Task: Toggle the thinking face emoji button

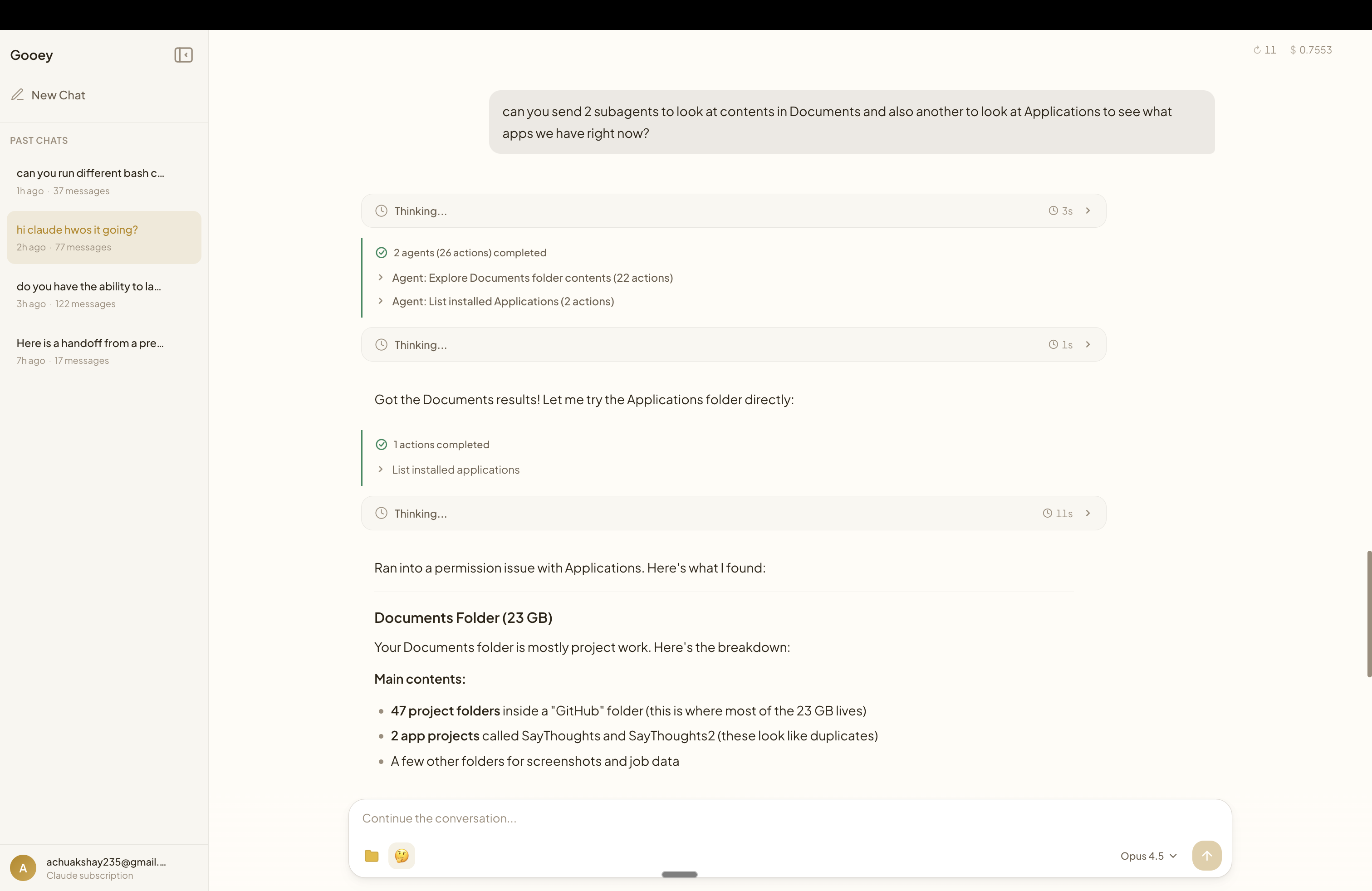Action: coord(401,856)
